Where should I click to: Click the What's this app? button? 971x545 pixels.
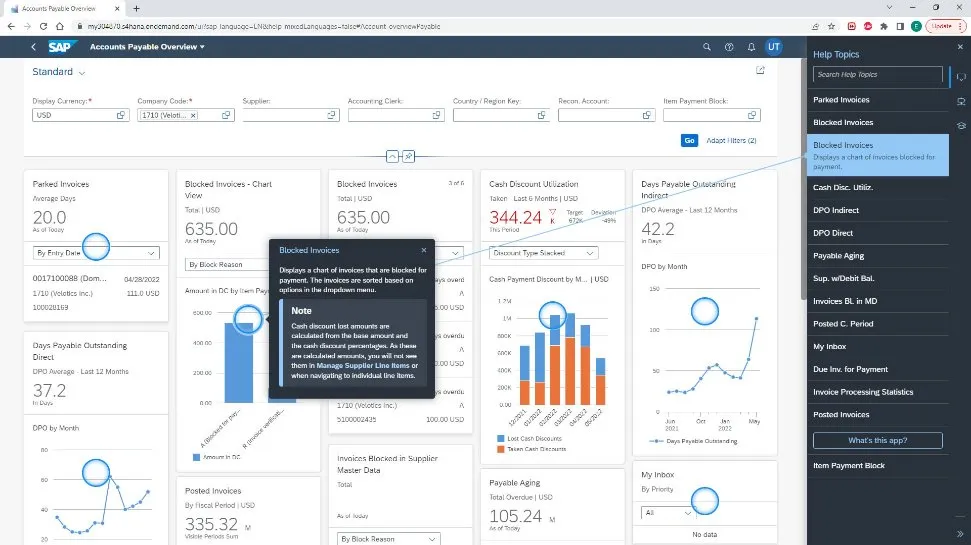878,441
